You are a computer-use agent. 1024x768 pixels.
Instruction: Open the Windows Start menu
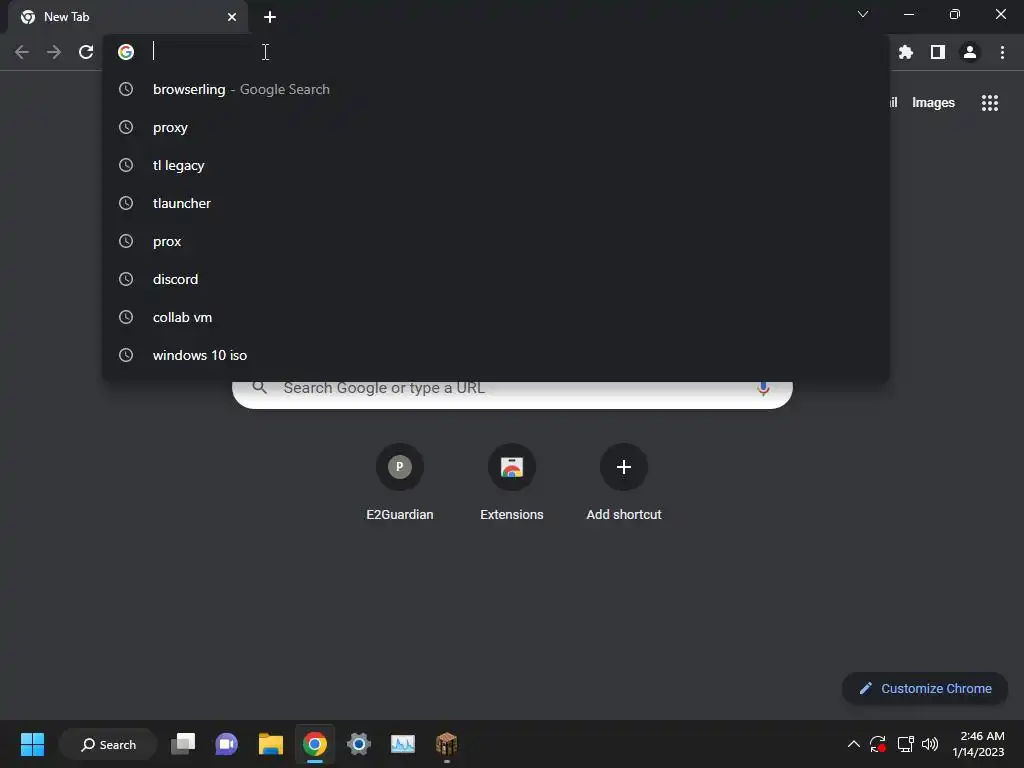[x=32, y=744]
